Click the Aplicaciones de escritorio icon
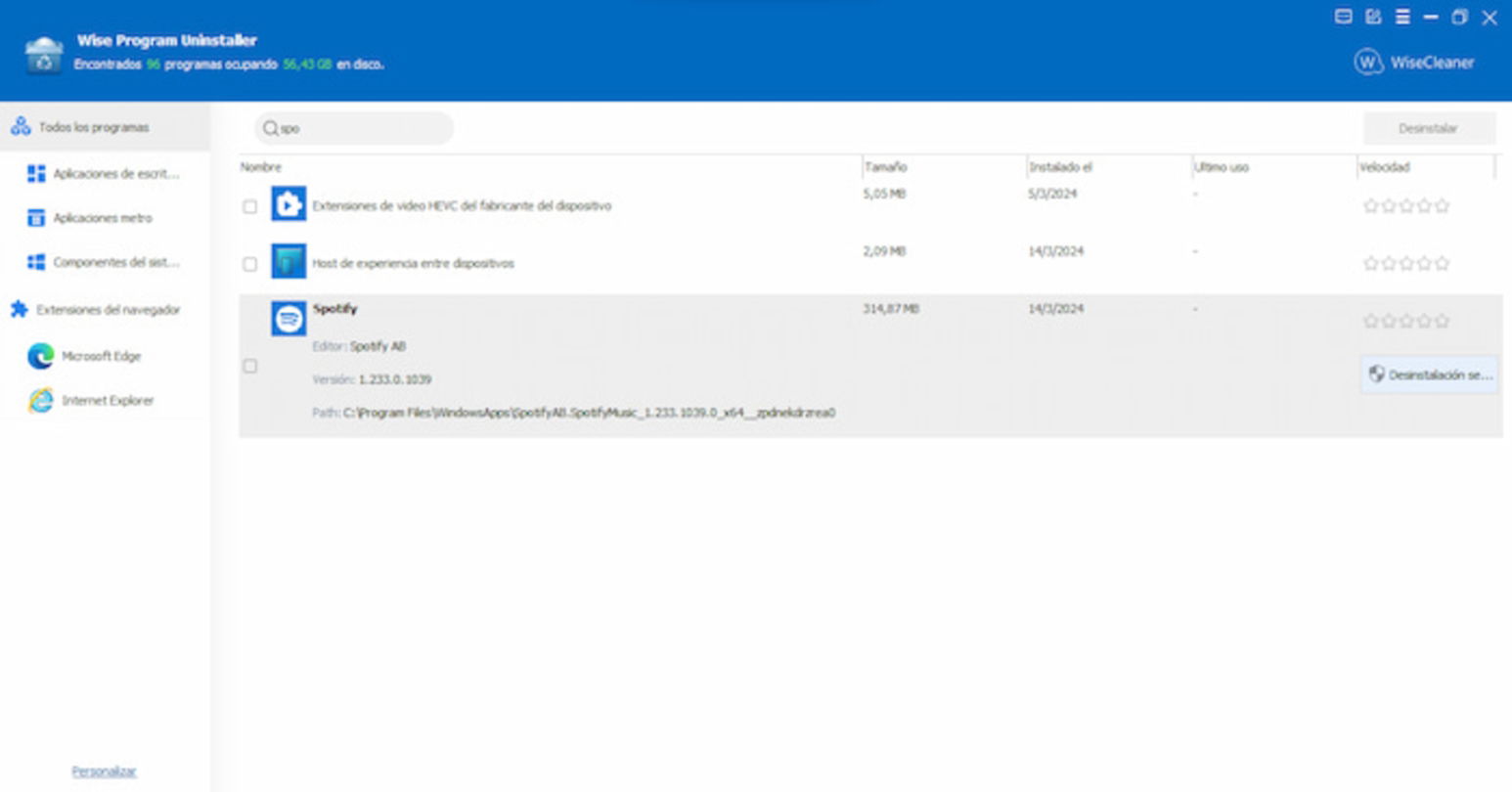This screenshot has width=1512, height=792. pyautogui.click(x=36, y=174)
